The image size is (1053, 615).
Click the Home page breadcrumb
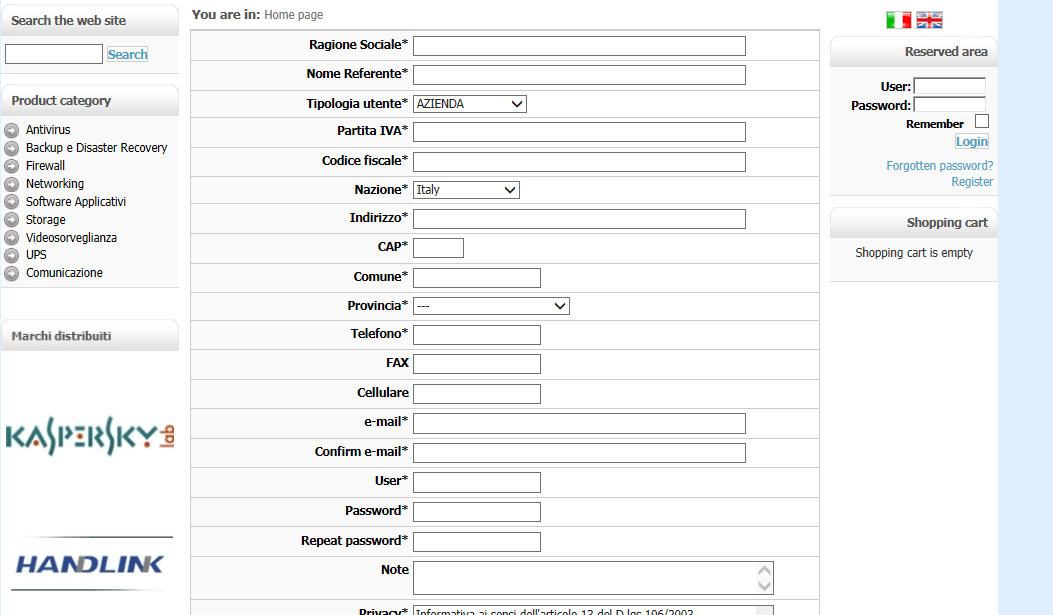coord(293,15)
